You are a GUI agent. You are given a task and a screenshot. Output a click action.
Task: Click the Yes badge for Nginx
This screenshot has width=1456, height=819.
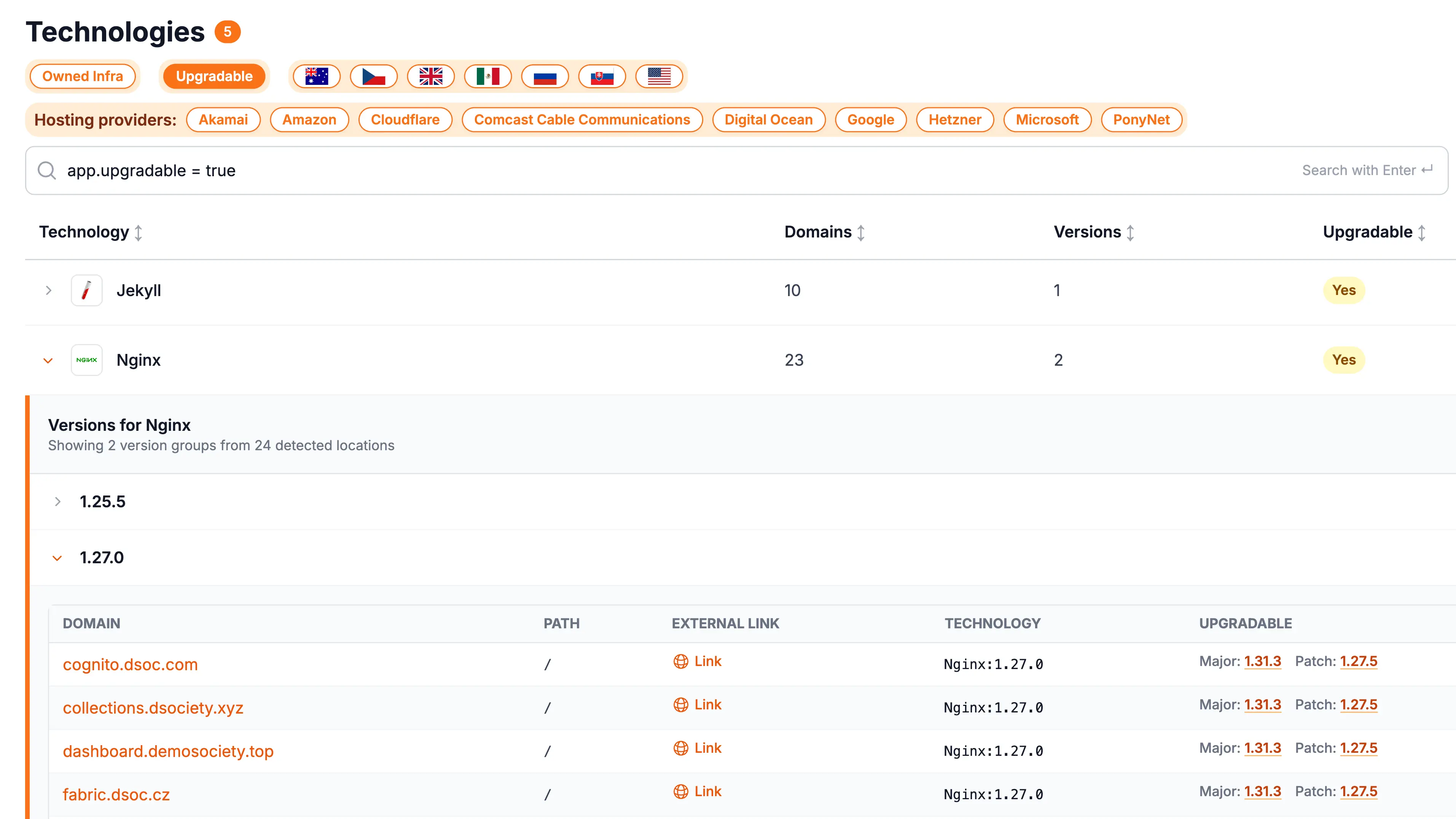tap(1343, 360)
